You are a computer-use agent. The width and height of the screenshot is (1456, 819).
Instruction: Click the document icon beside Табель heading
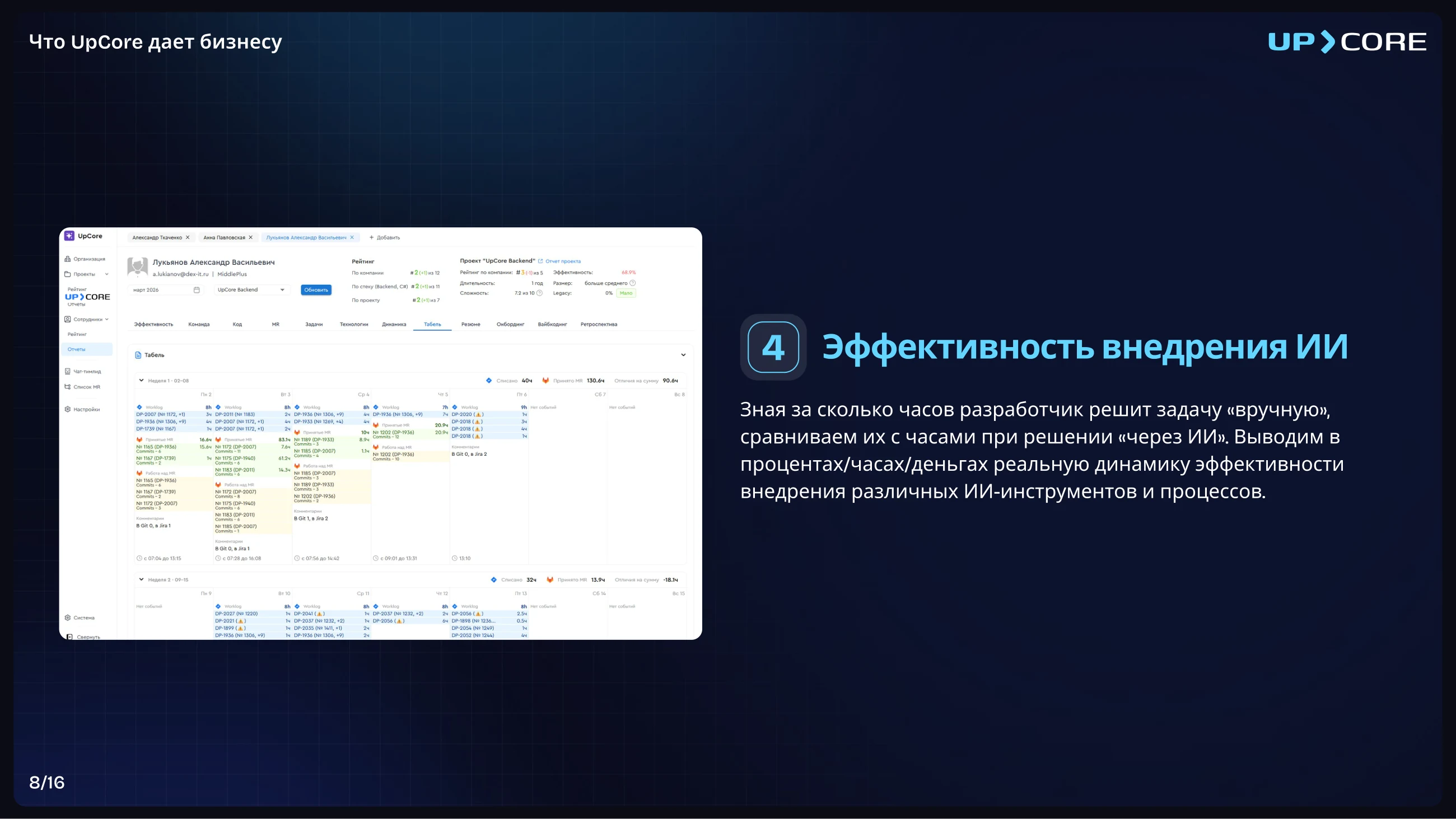(138, 355)
